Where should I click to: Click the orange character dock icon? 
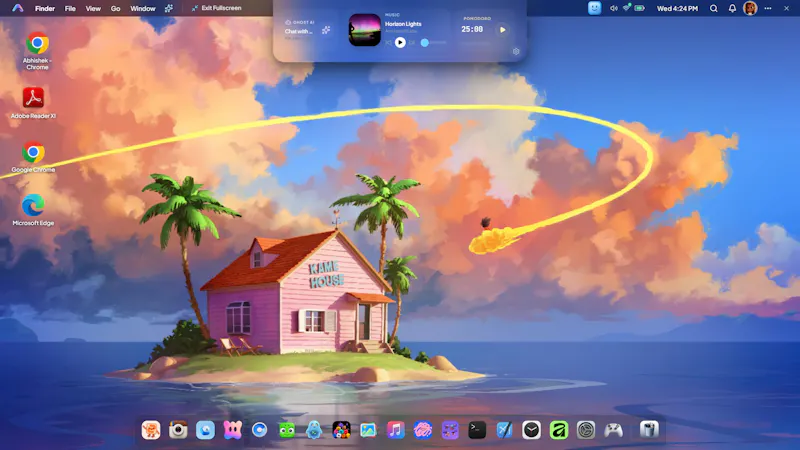[x=151, y=430]
